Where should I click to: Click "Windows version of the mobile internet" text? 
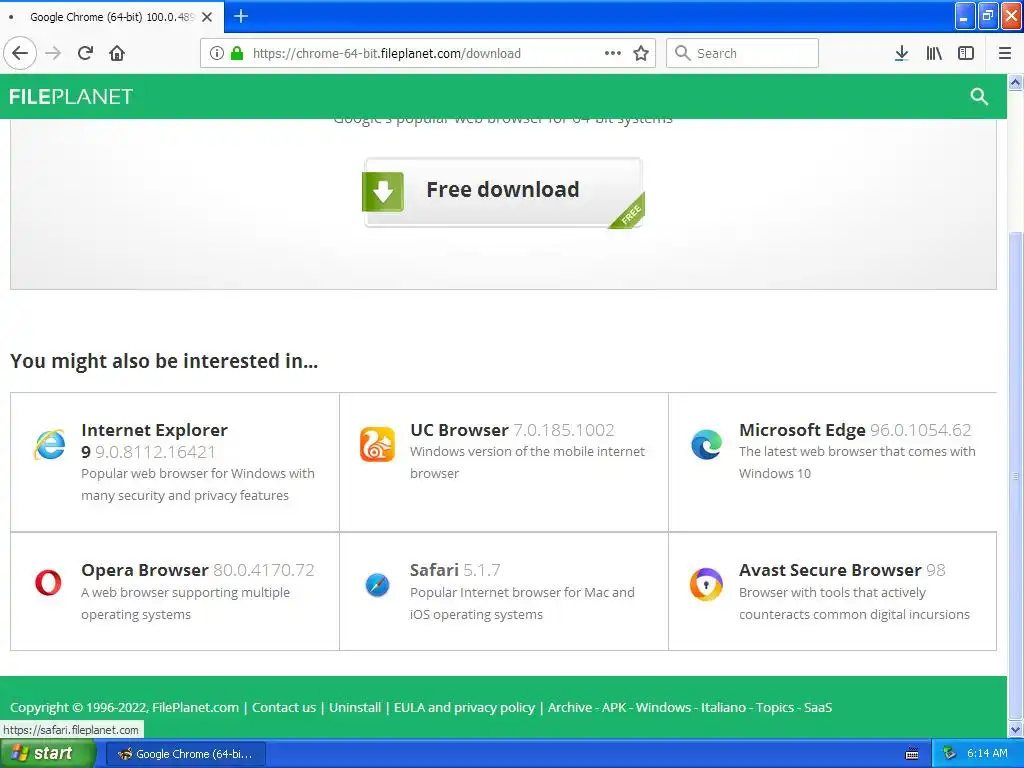(528, 452)
